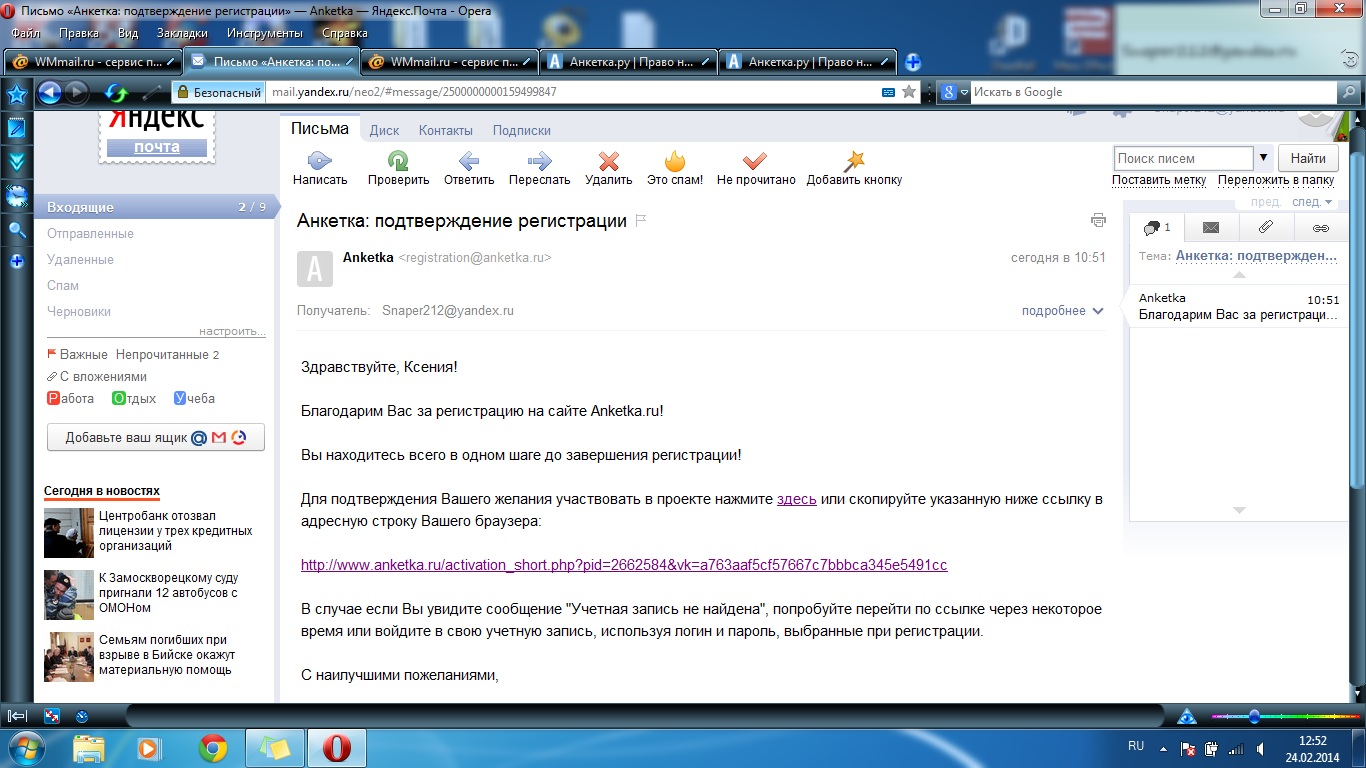Image resolution: width=1366 pixels, height=768 pixels.
Task: Click the Не прочитано checkmark icon
Action: [755, 160]
